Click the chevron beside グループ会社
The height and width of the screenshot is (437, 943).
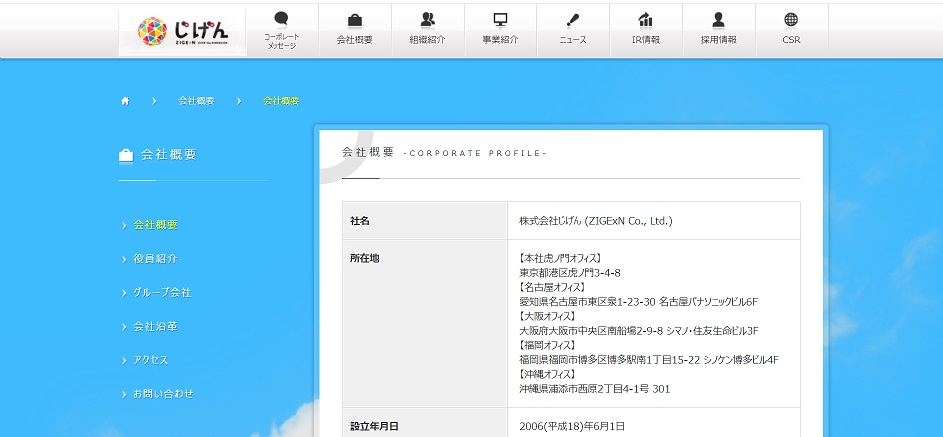[x=124, y=293]
